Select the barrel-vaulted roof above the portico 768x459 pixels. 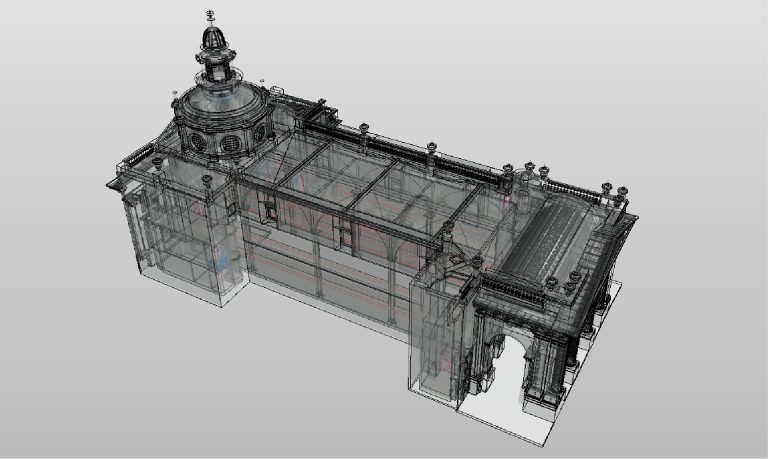548,240
